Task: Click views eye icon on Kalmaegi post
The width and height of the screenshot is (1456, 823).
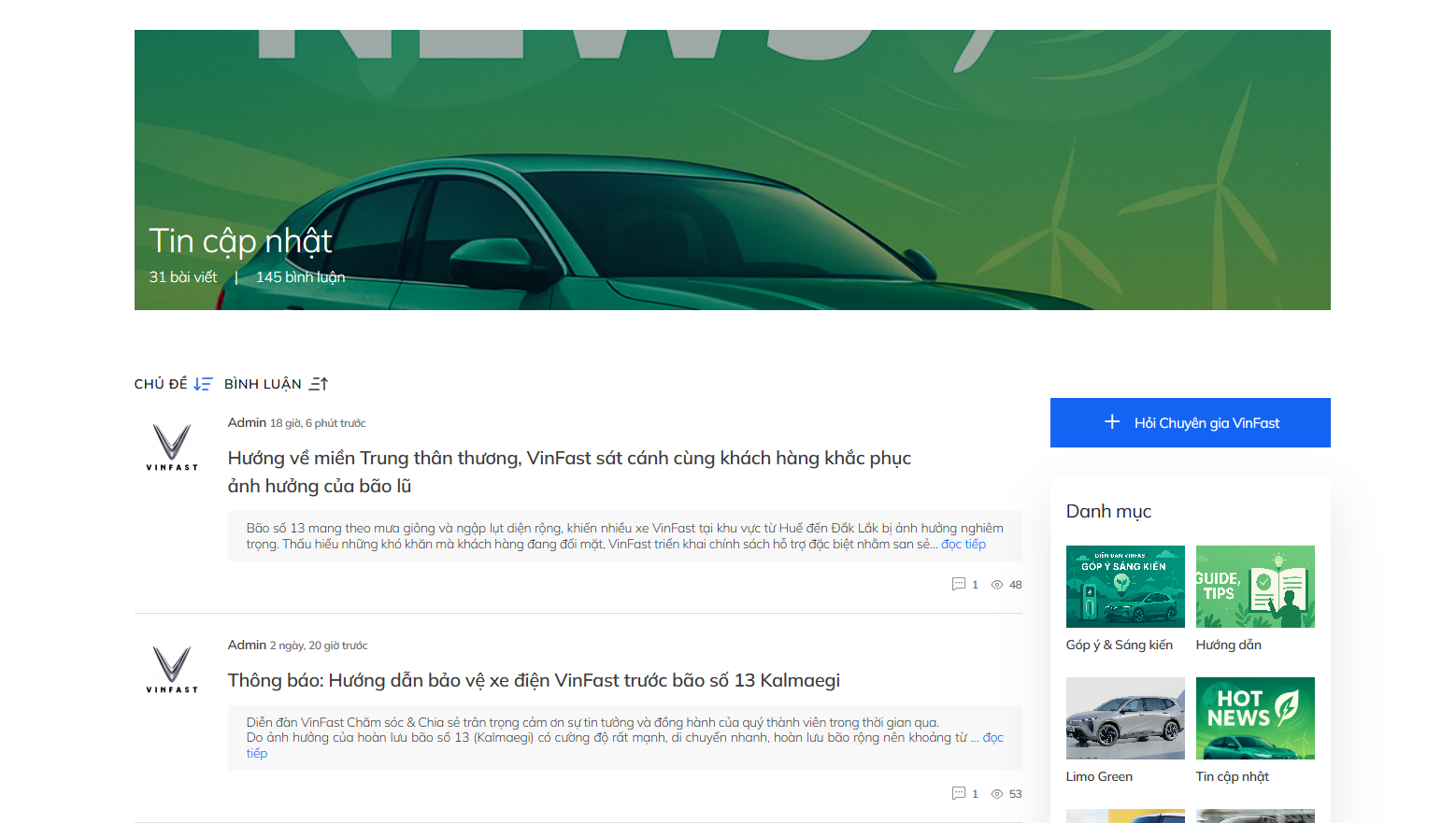Action: 997,794
